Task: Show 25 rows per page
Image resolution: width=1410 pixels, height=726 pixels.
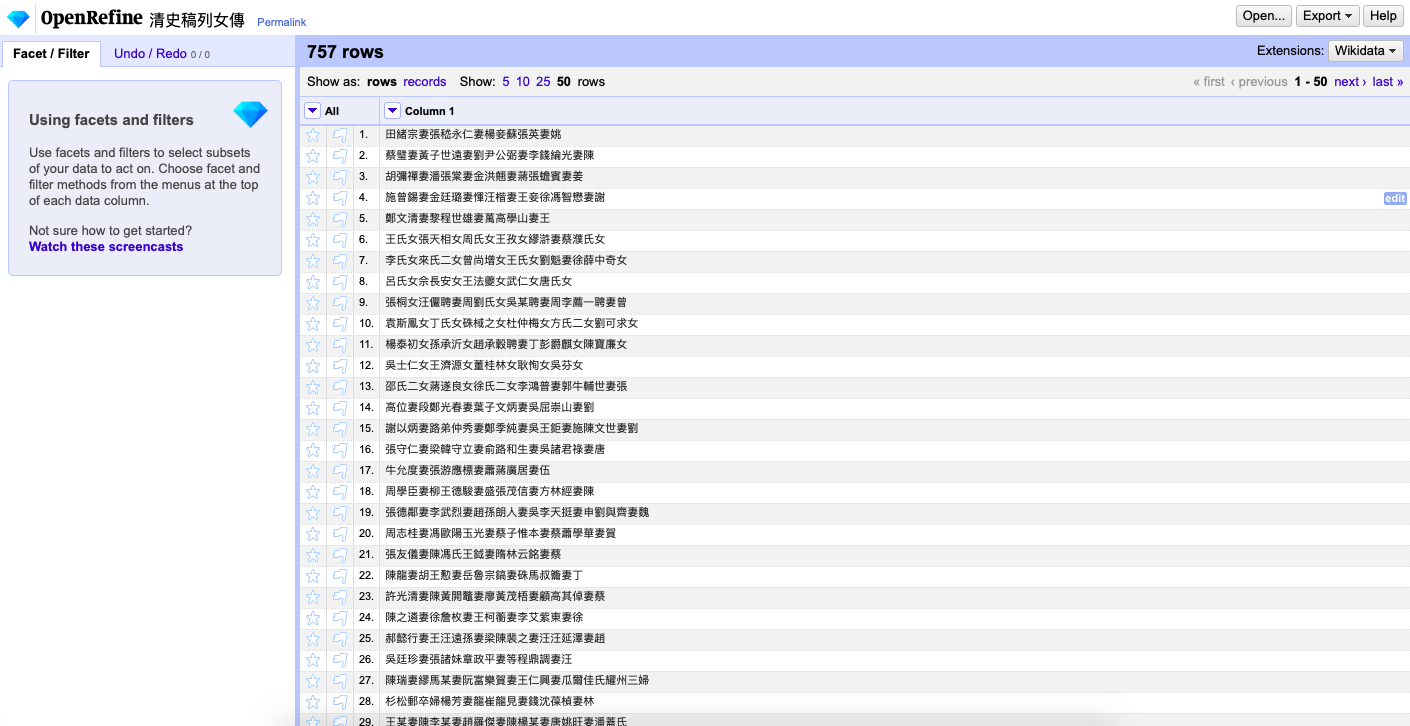Action: (x=543, y=82)
